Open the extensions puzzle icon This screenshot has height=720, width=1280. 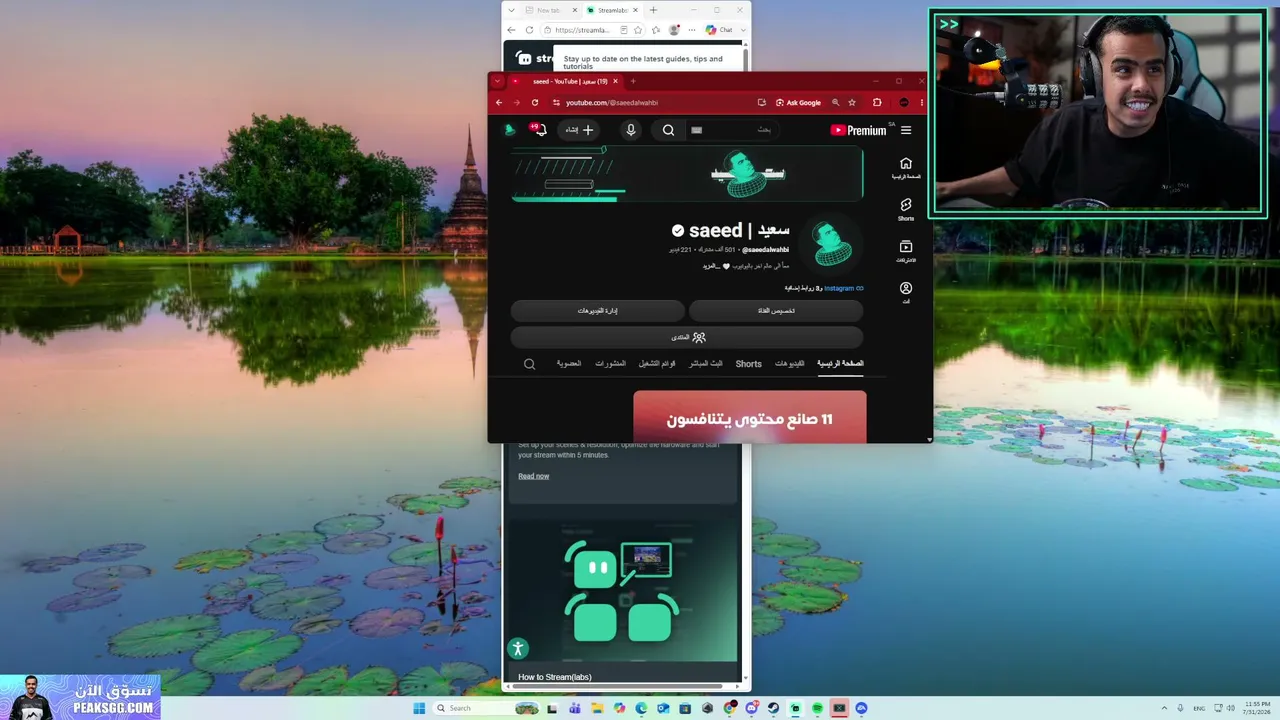[x=877, y=102]
